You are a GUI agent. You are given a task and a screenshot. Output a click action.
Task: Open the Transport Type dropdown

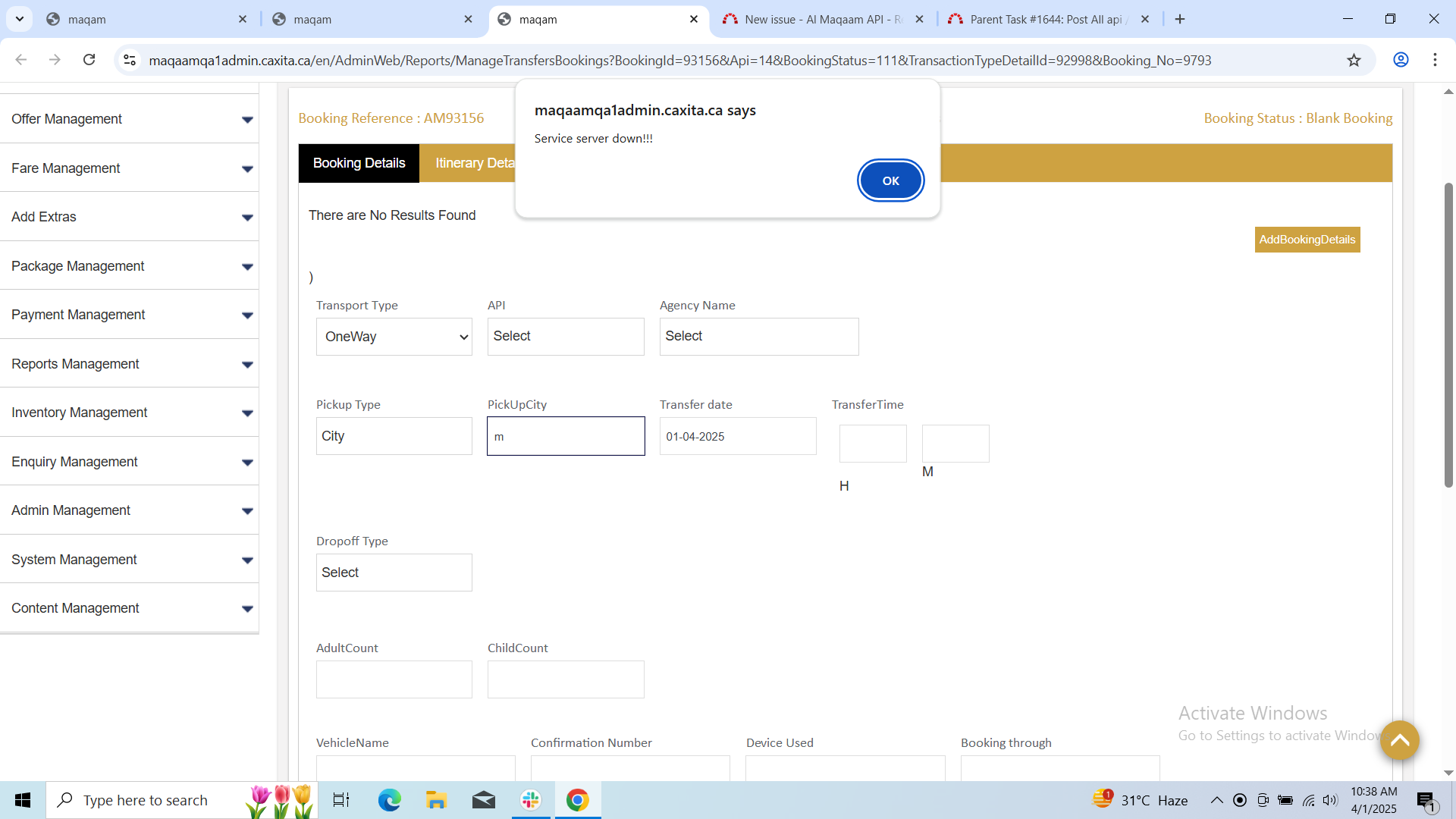pyautogui.click(x=394, y=337)
